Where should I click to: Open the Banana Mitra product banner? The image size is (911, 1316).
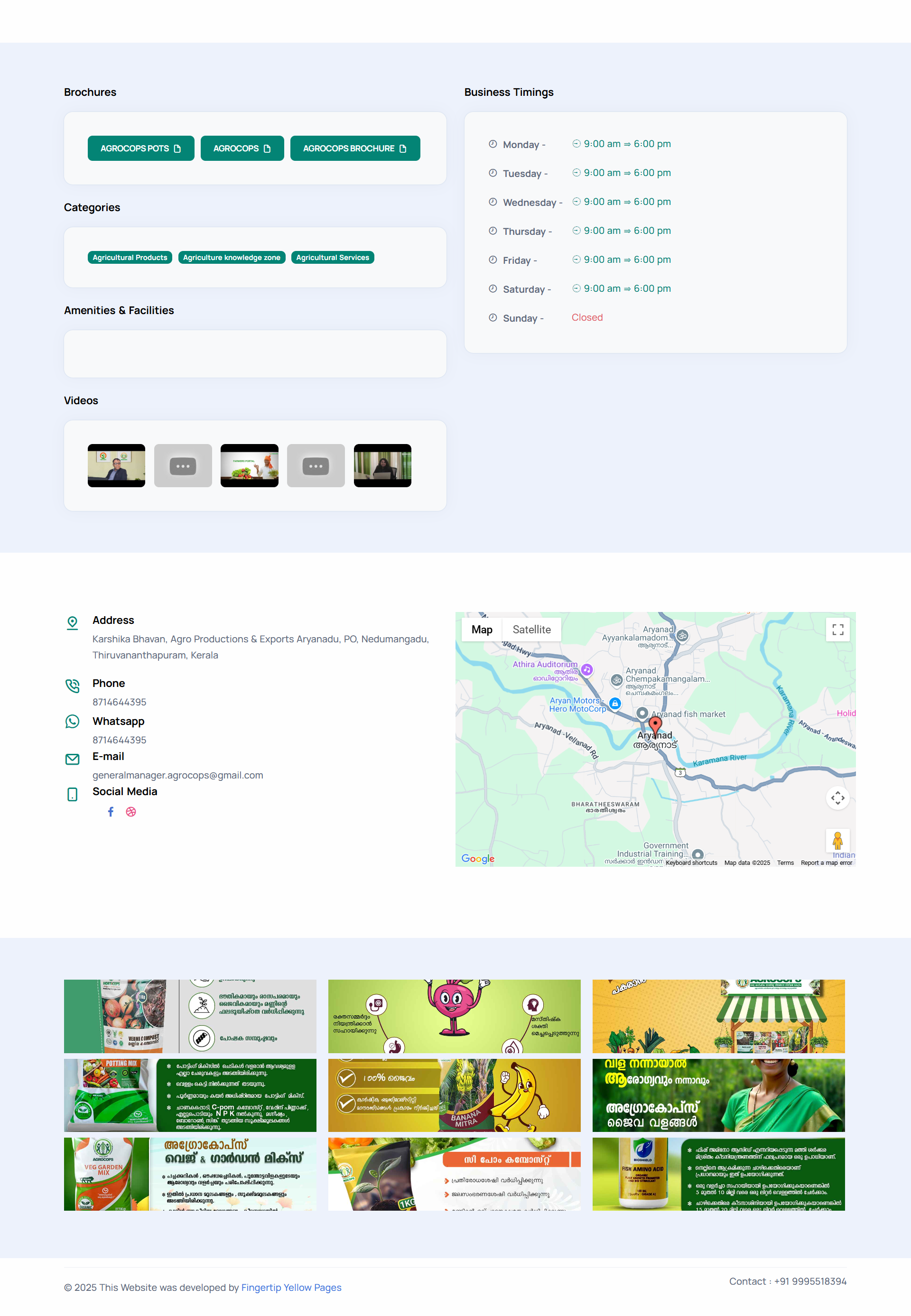click(x=455, y=1095)
